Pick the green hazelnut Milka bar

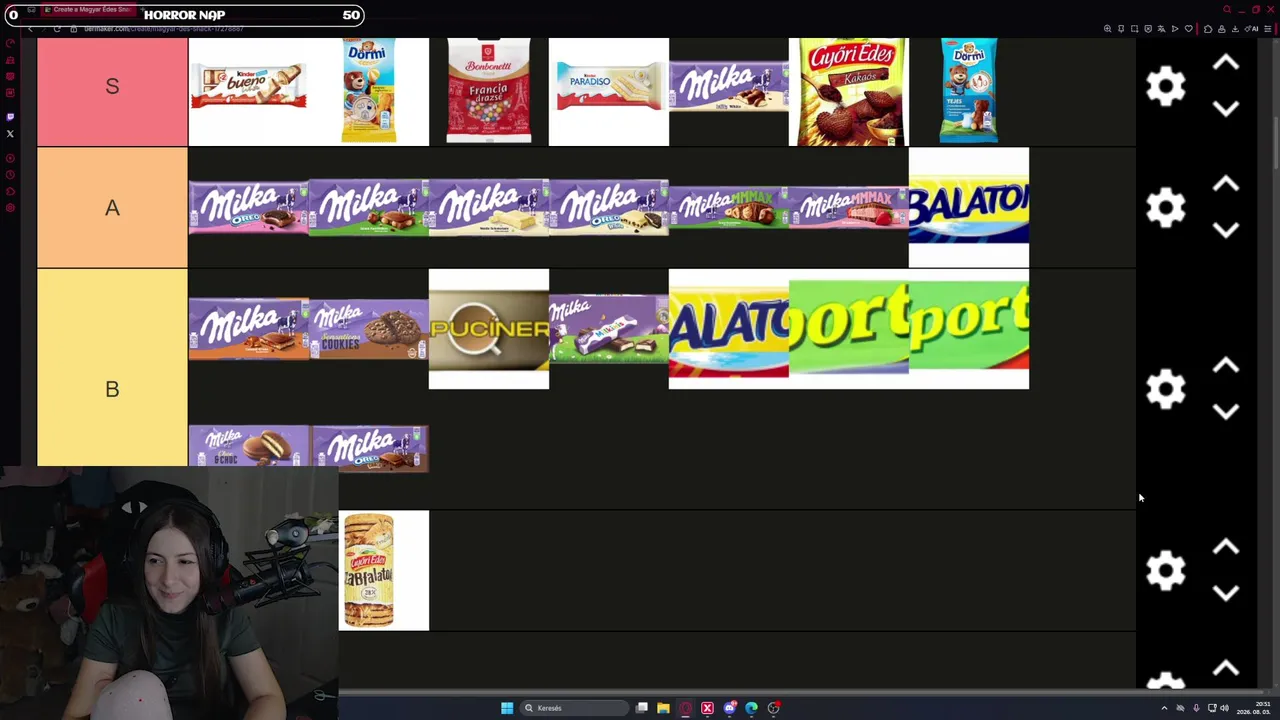(x=368, y=208)
